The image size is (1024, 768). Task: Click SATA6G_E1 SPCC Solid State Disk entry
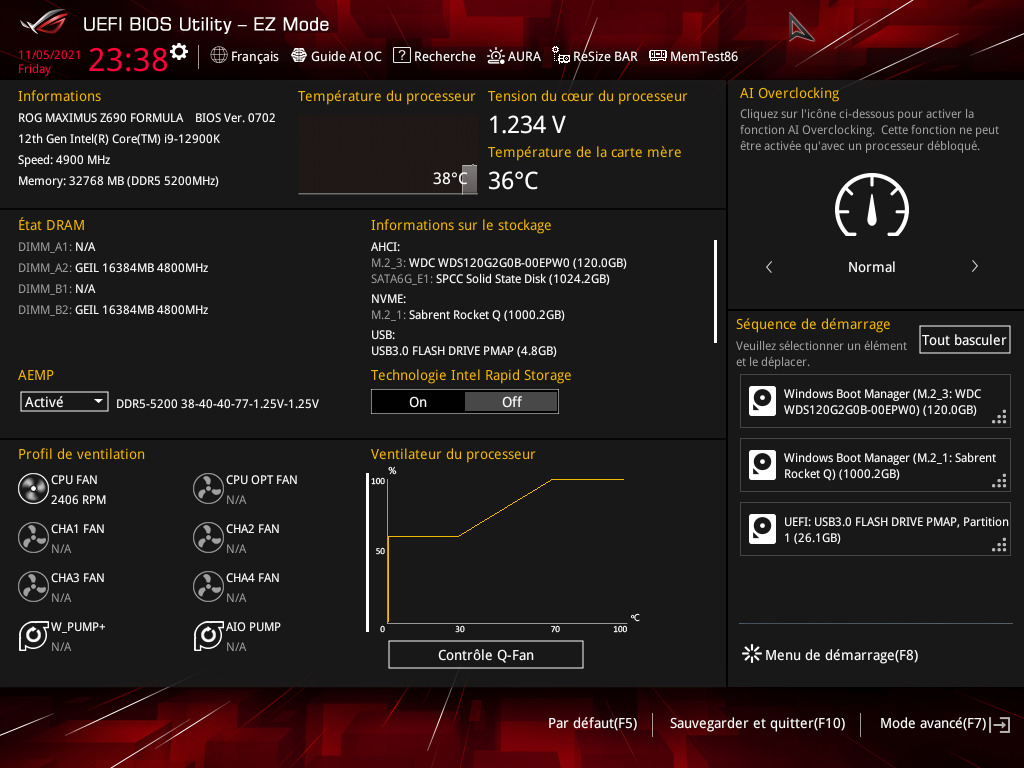click(x=490, y=279)
